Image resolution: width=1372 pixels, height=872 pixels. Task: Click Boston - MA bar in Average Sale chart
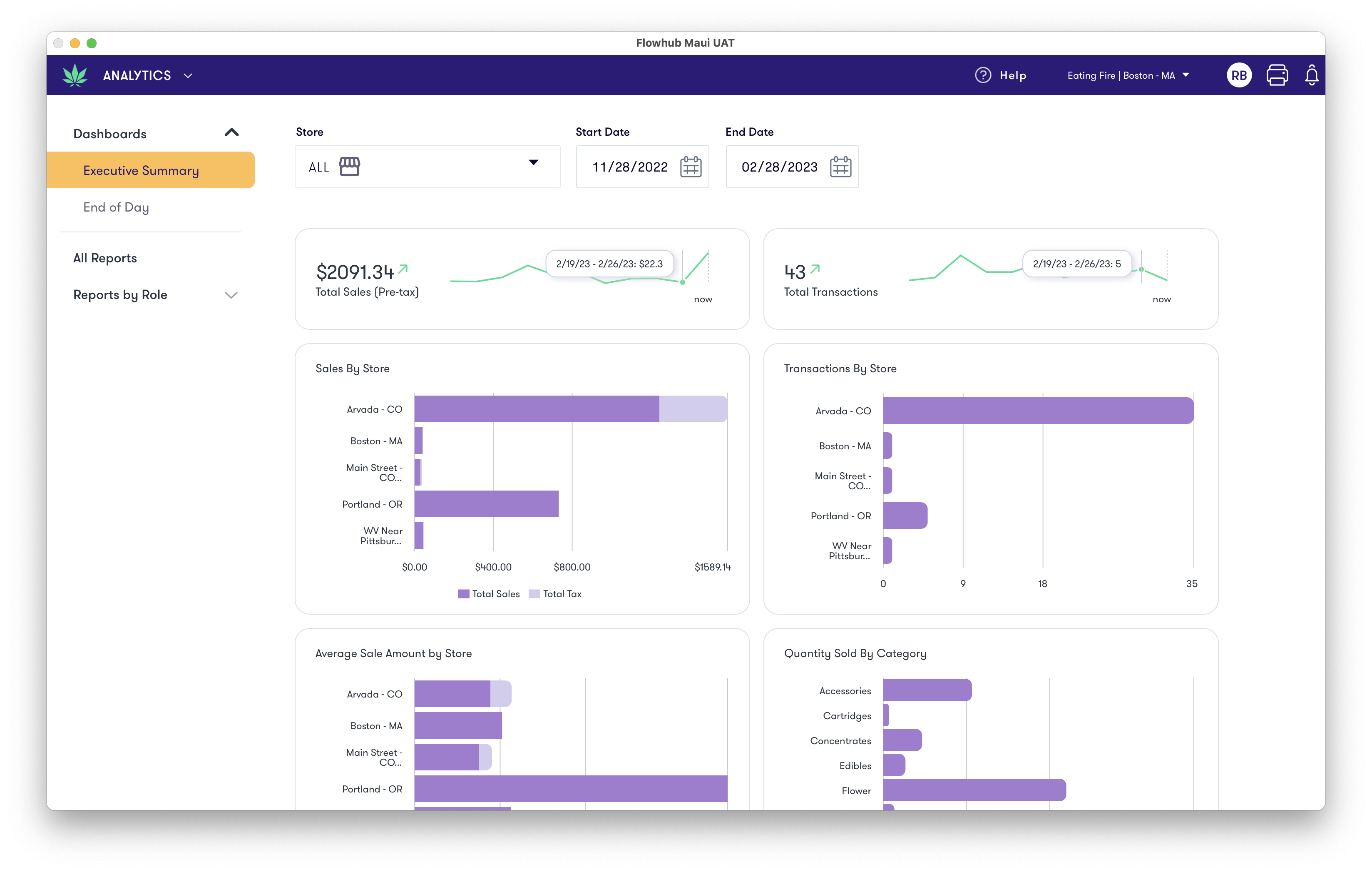click(x=458, y=725)
